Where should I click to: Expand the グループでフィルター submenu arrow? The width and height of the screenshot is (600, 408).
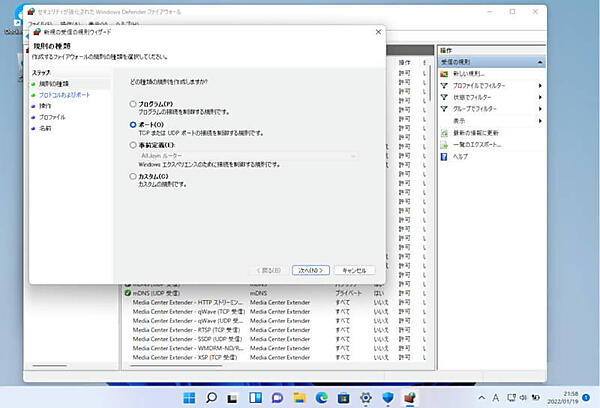coord(540,109)
